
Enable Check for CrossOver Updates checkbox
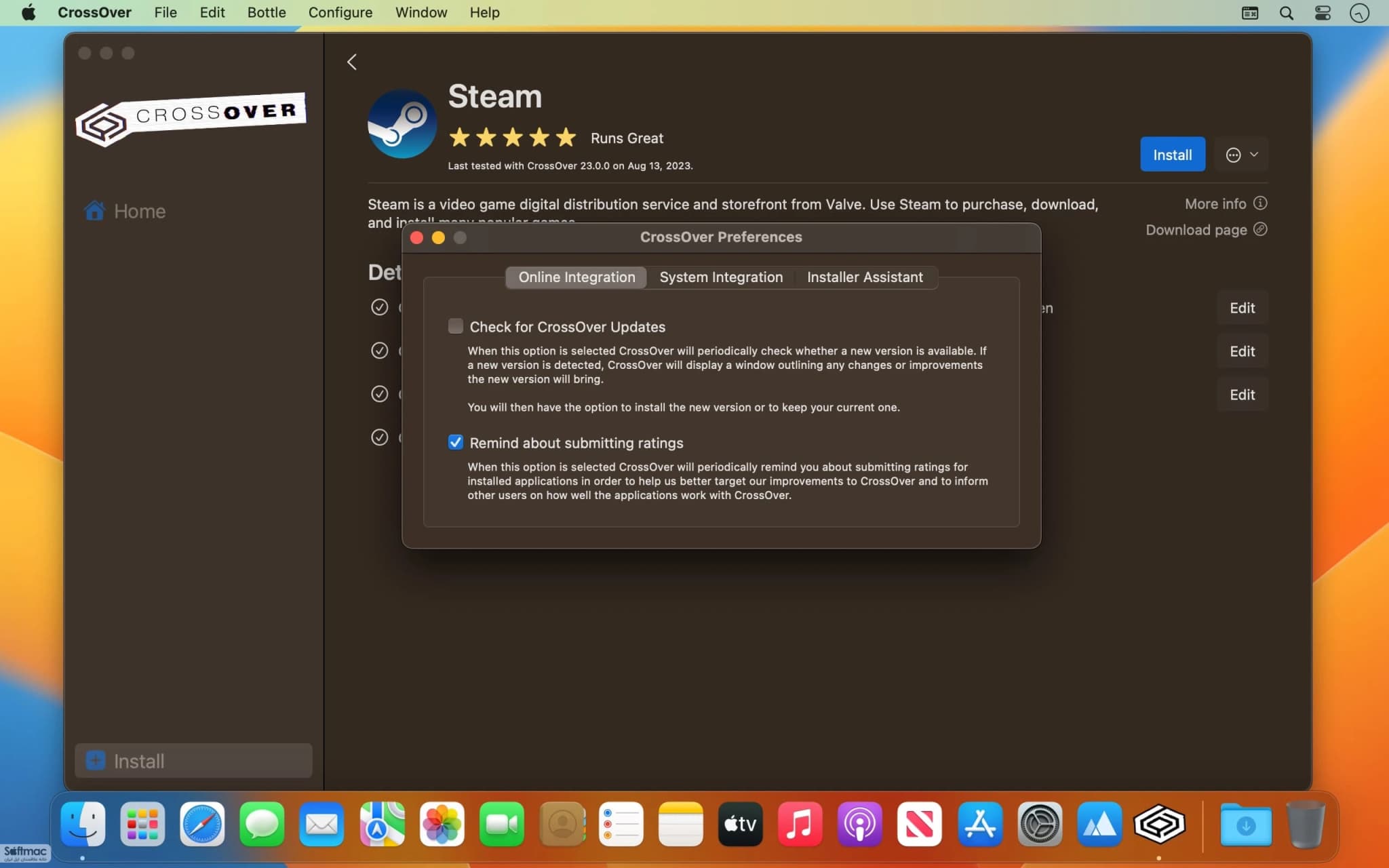click(456, 326)
